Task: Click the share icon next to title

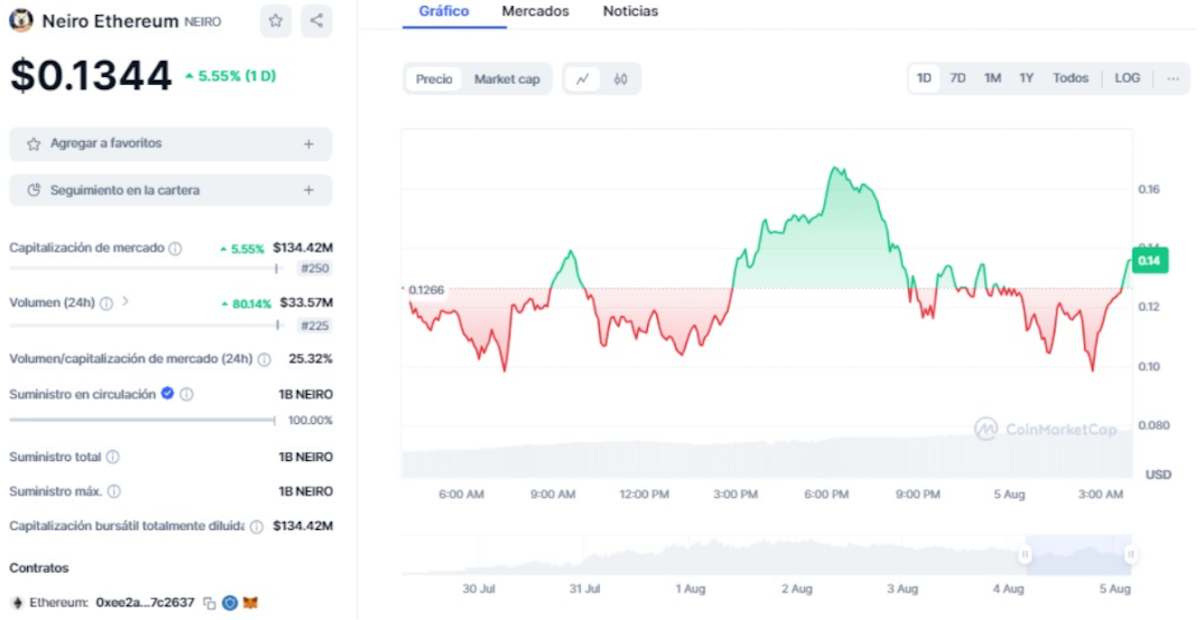Action: [316, 21]
